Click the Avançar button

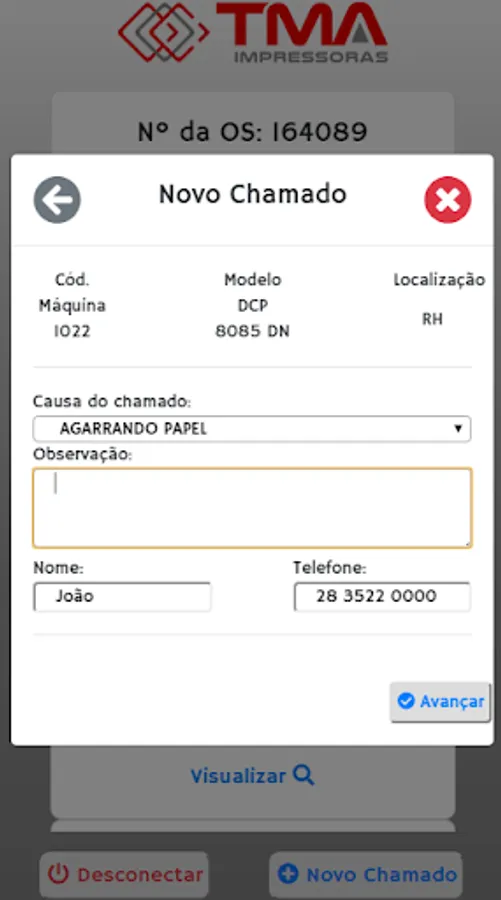point(440,701)
